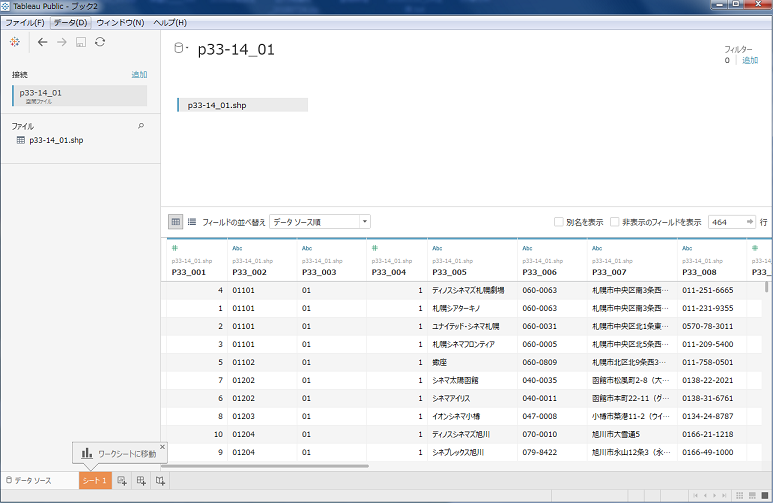Click the number type icon above P33_001

tap(175, 248)
